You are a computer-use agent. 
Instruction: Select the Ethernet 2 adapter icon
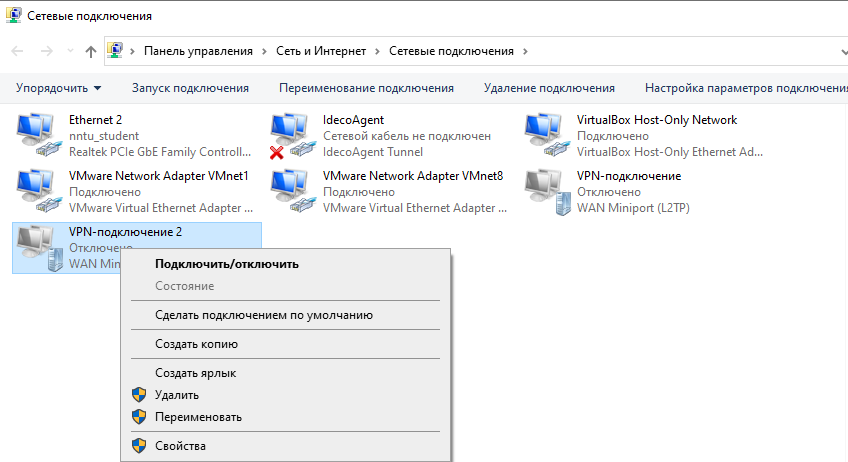click(39, 135)
